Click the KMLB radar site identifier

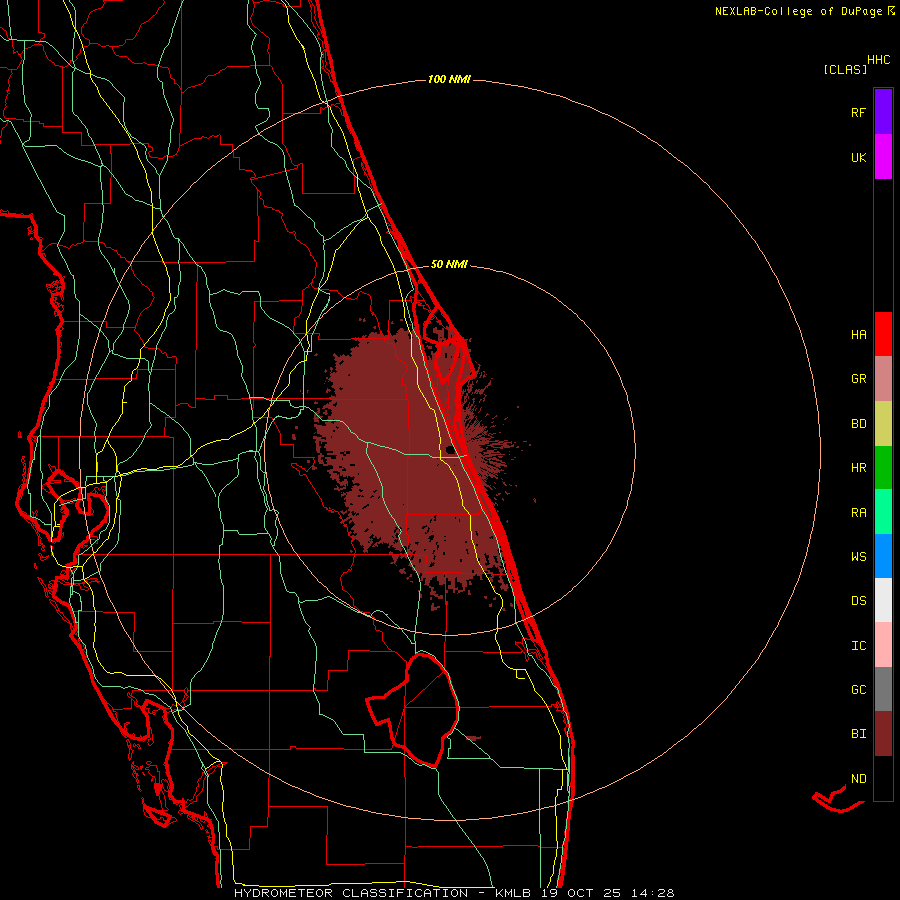point(516,893)
